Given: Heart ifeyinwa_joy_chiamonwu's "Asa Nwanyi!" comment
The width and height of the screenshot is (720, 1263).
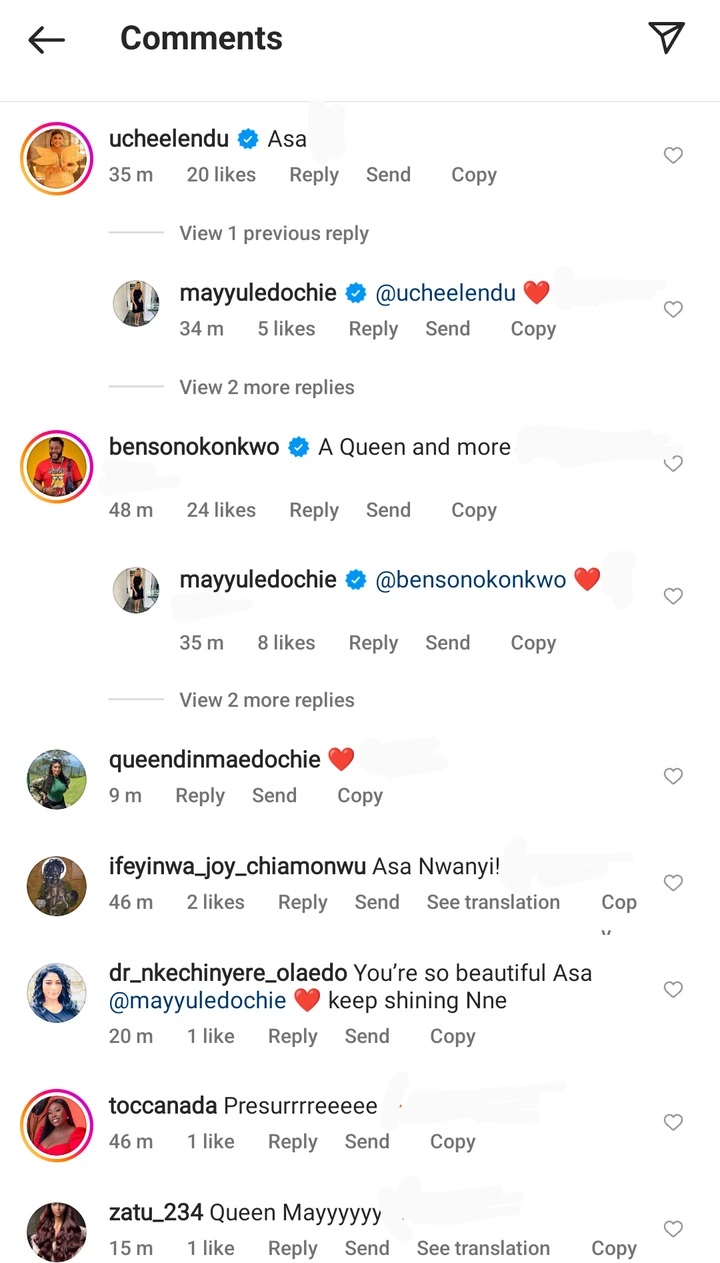Looking at the screenshot, I should pyautogui.click(x=673, y=883).
